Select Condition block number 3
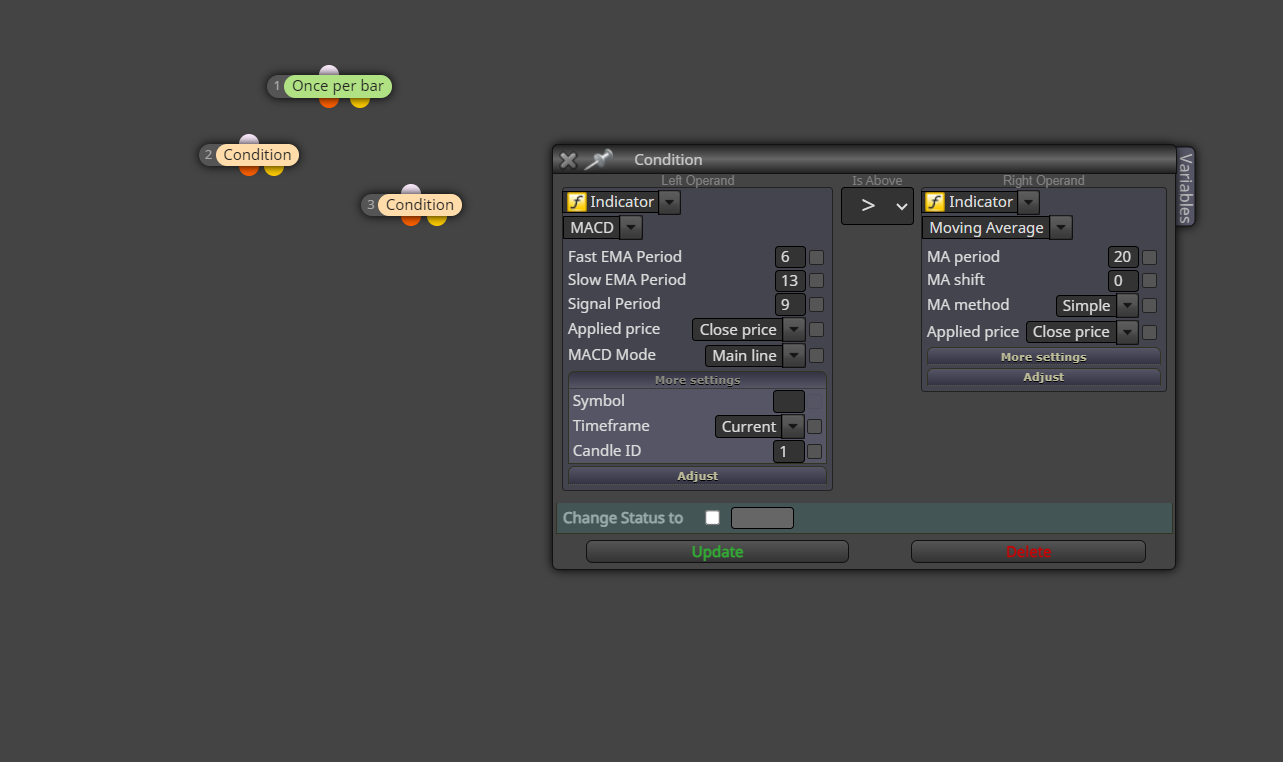Screen dimensions: 1283x762 [420, 205]
